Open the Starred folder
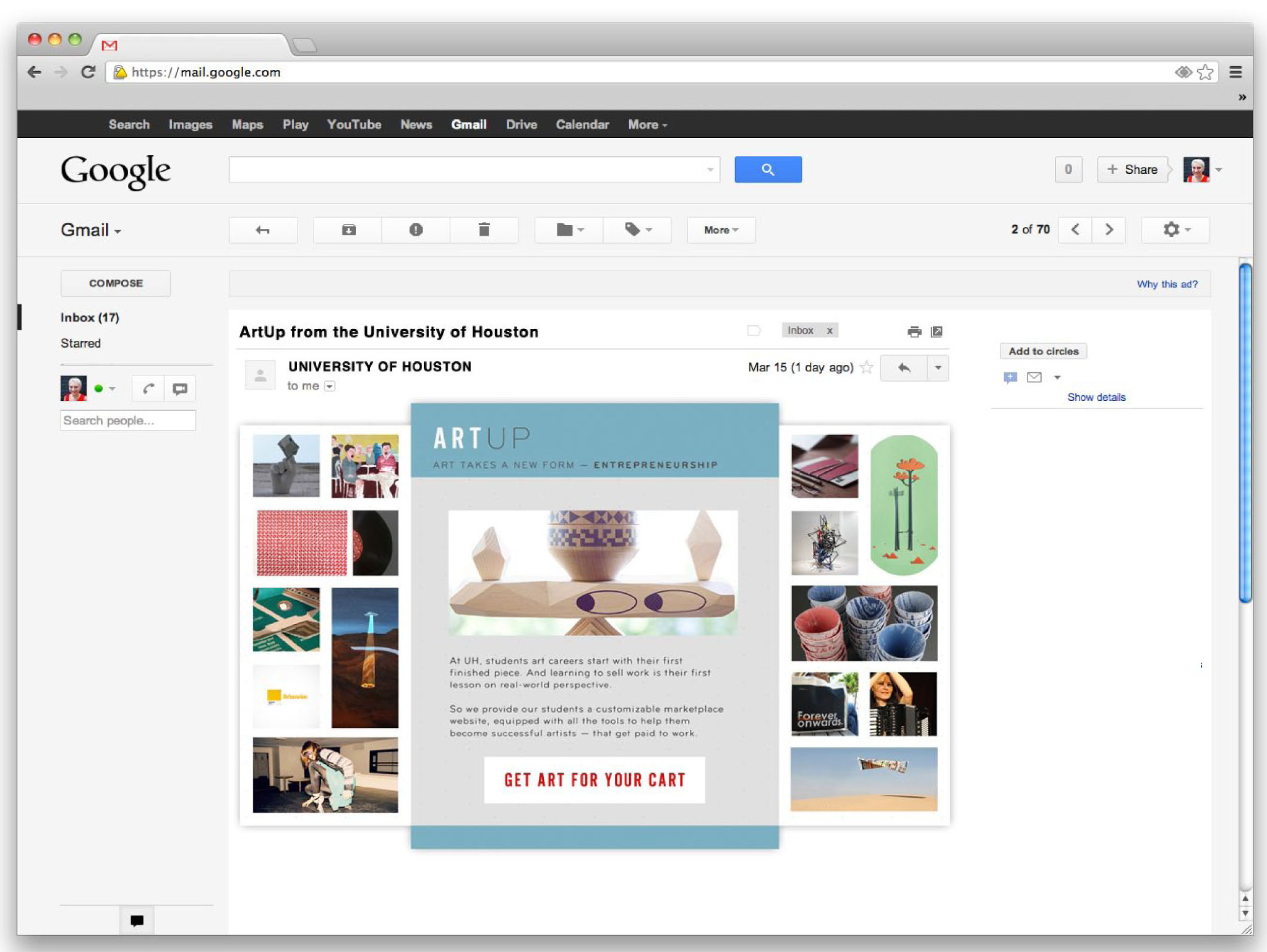The image size is (1267, 952). (80, 343)
